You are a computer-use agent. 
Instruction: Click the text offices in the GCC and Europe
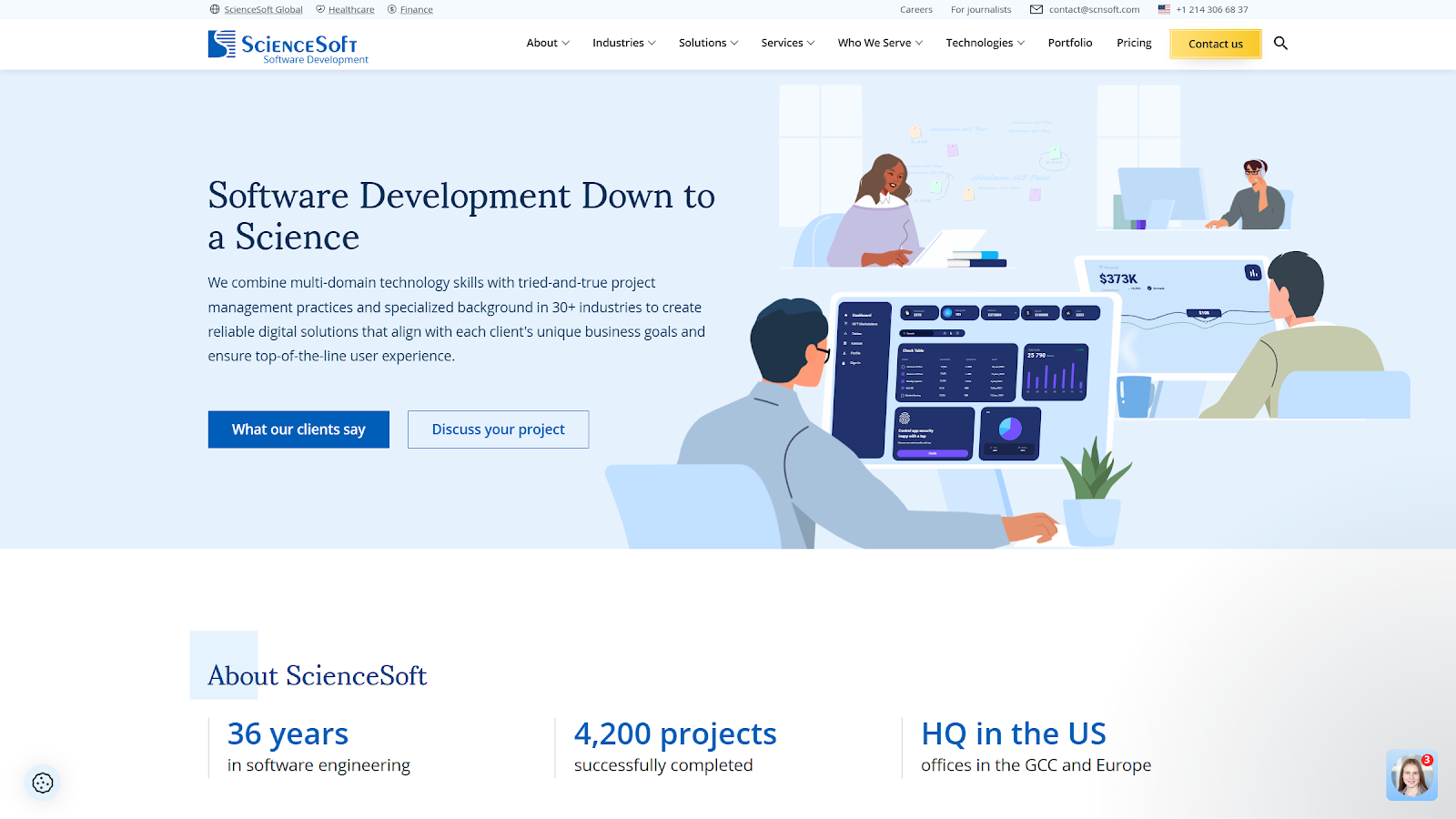[x=1036, y=765]
